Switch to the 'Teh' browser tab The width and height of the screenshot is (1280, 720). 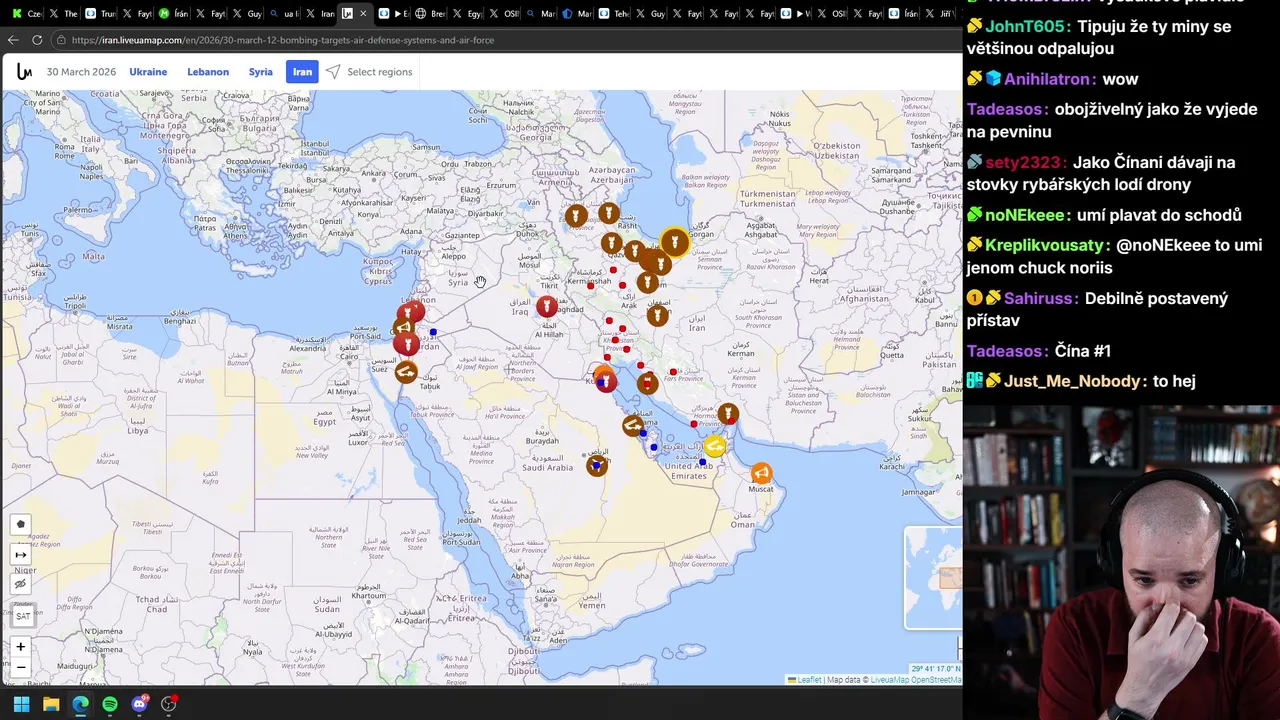coord(616,14)
